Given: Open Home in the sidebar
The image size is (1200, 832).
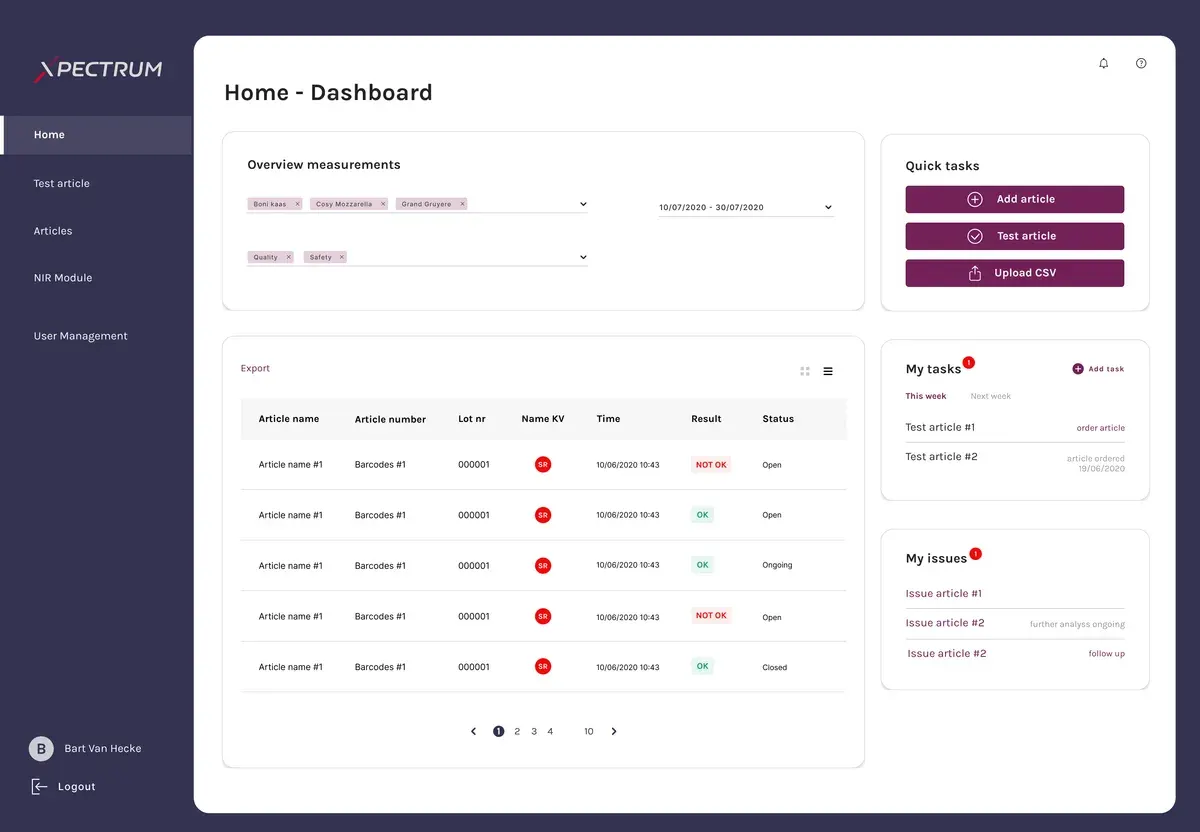Looking at the screenshot, I should tap(96, 135).
